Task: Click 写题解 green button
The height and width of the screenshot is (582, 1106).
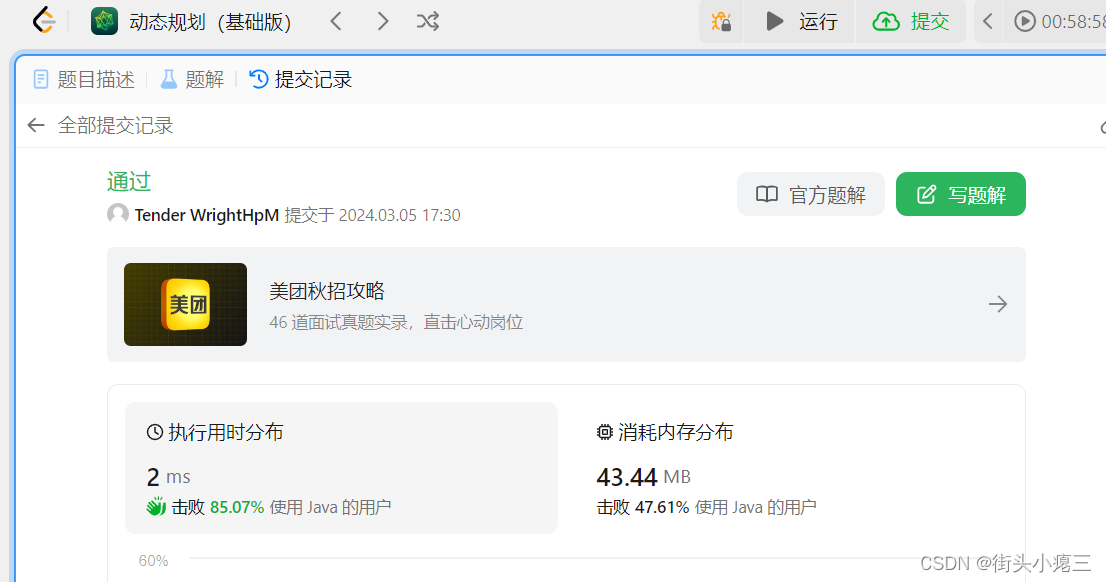Action: [x=961, y=194]
